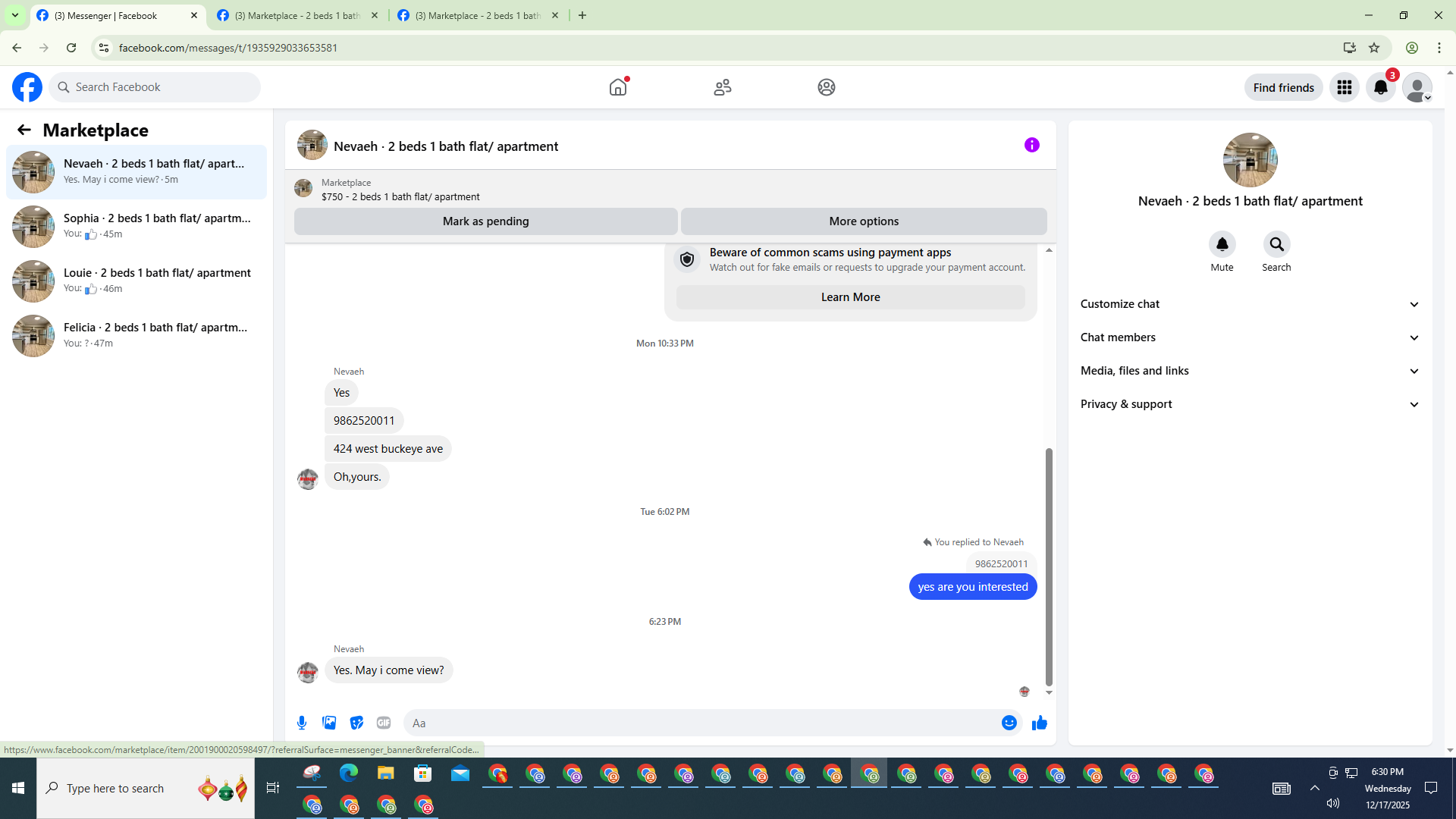Mute this conversation

coord(1222,245)
